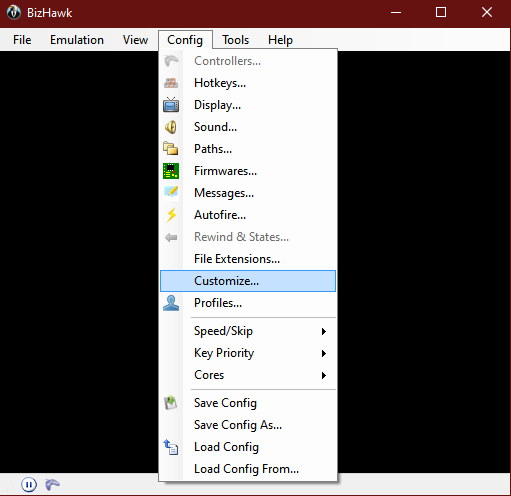511x496 pixels.
Task: Choose Save Config
Action: (x=248, y=403)
